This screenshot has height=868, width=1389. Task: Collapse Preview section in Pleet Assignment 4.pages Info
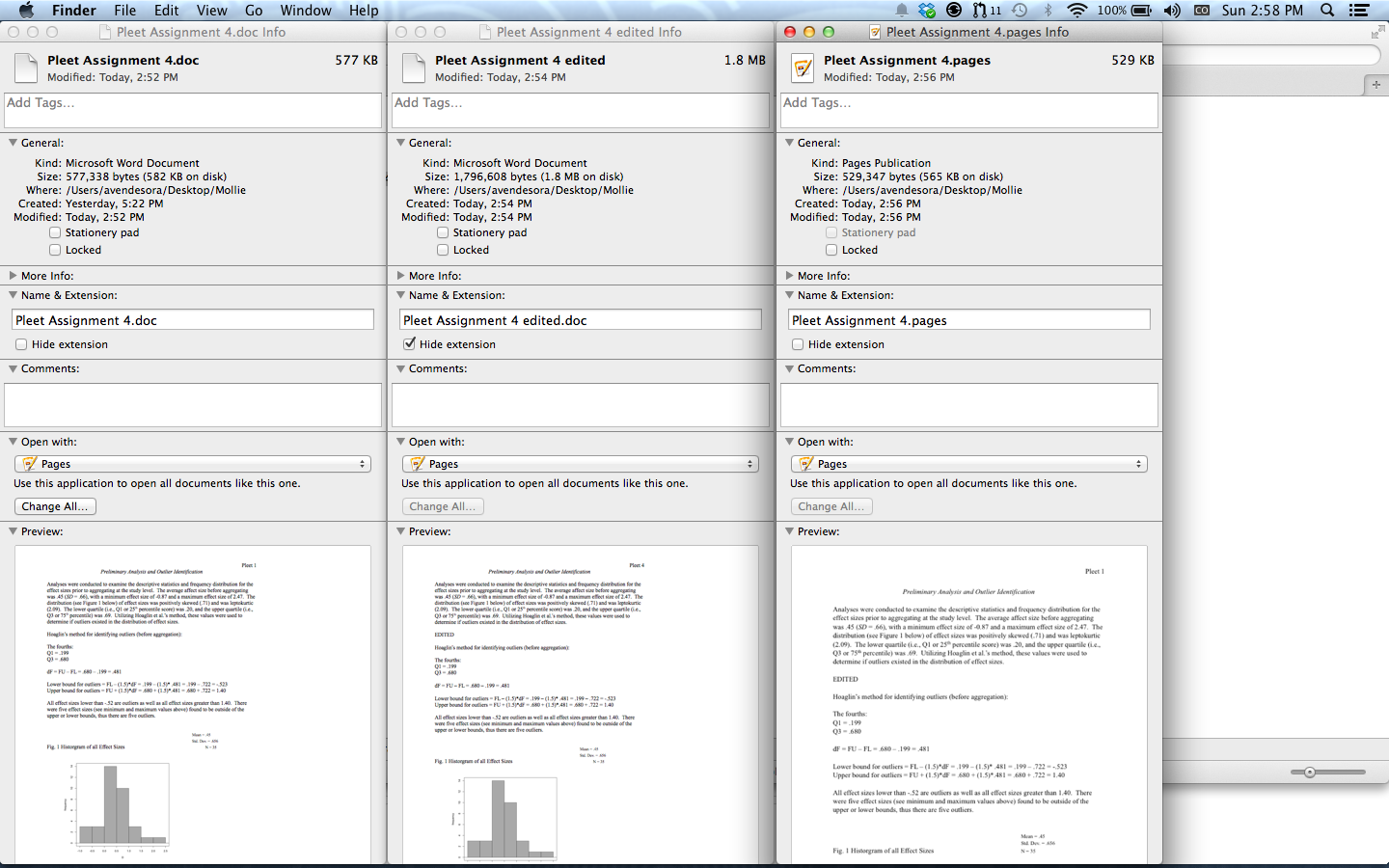pyautogui.click(x=790, y=531)
